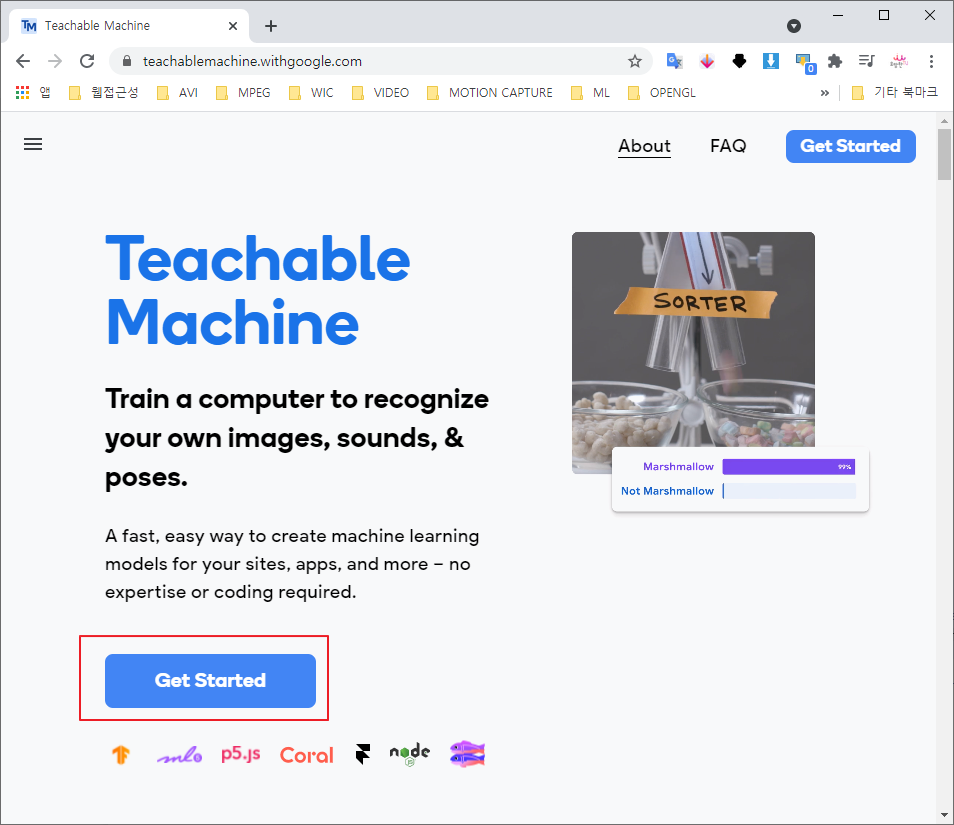Open the tab search dropdown arrow
This screenshot has width=954, height=825.
tap(793, 26)
